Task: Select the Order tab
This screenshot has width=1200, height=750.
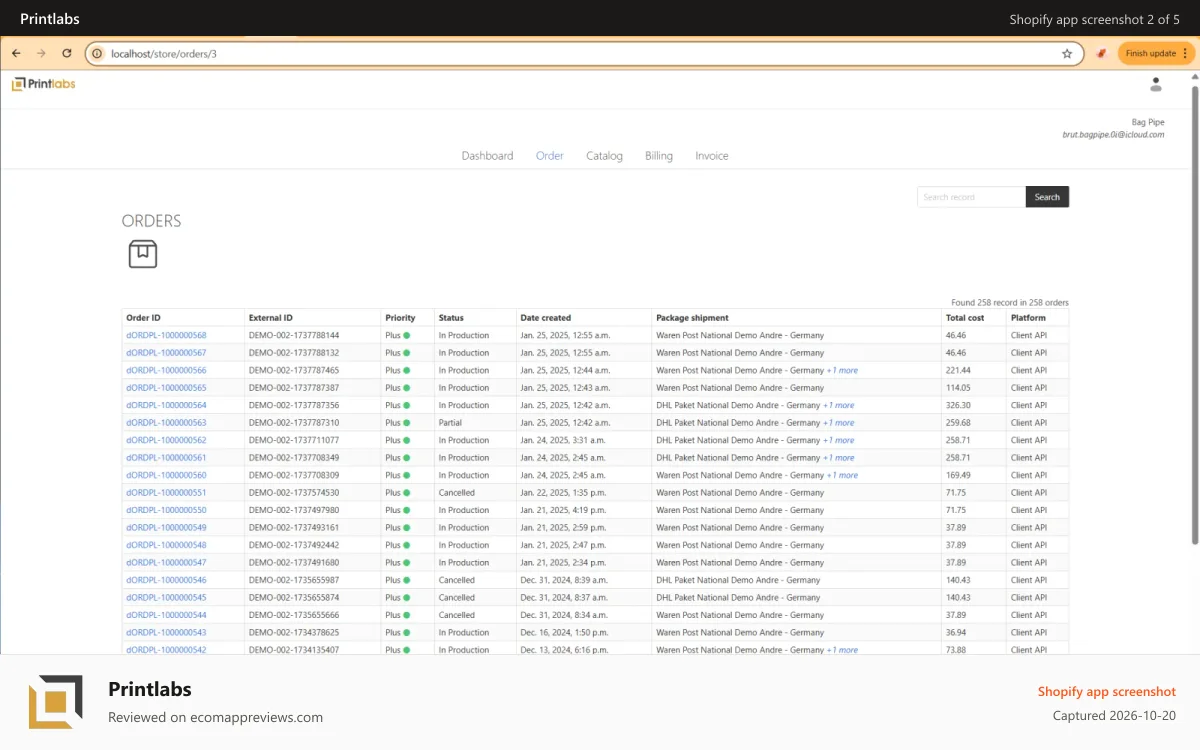Action: (x=550, y=156)
